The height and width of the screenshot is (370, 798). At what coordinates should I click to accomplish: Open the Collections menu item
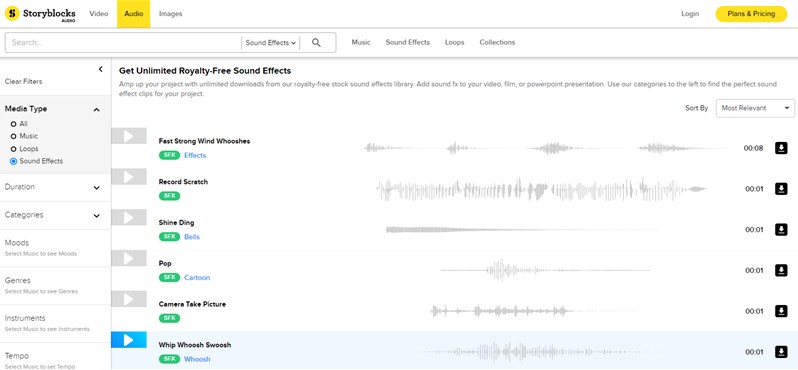(497, 42)
